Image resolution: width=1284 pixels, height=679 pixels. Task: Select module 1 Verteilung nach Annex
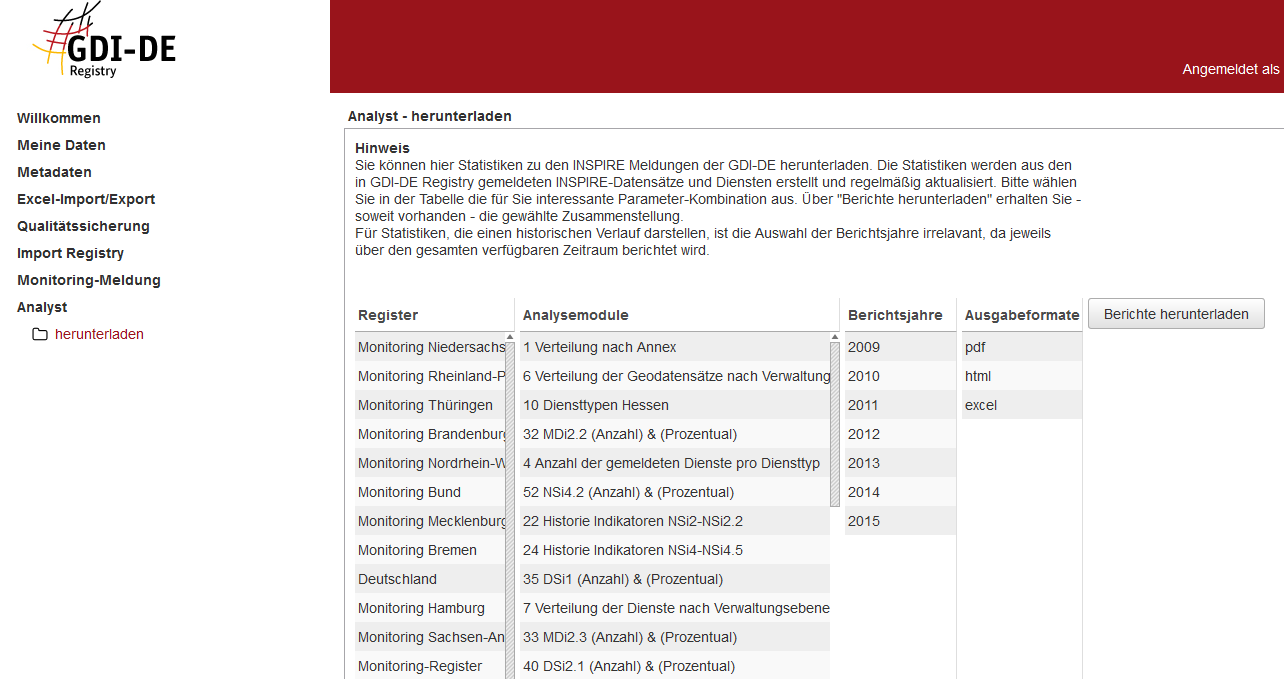click(675, 347)
